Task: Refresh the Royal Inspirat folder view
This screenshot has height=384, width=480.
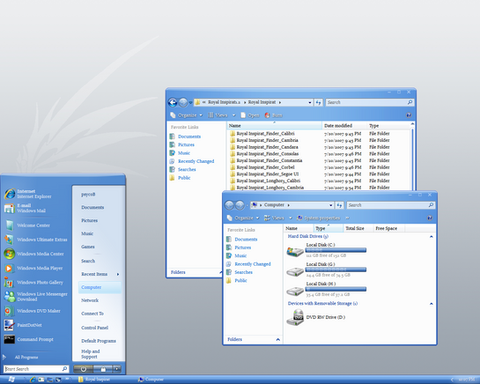Action: pyautogui.click(x=318, y=102)
